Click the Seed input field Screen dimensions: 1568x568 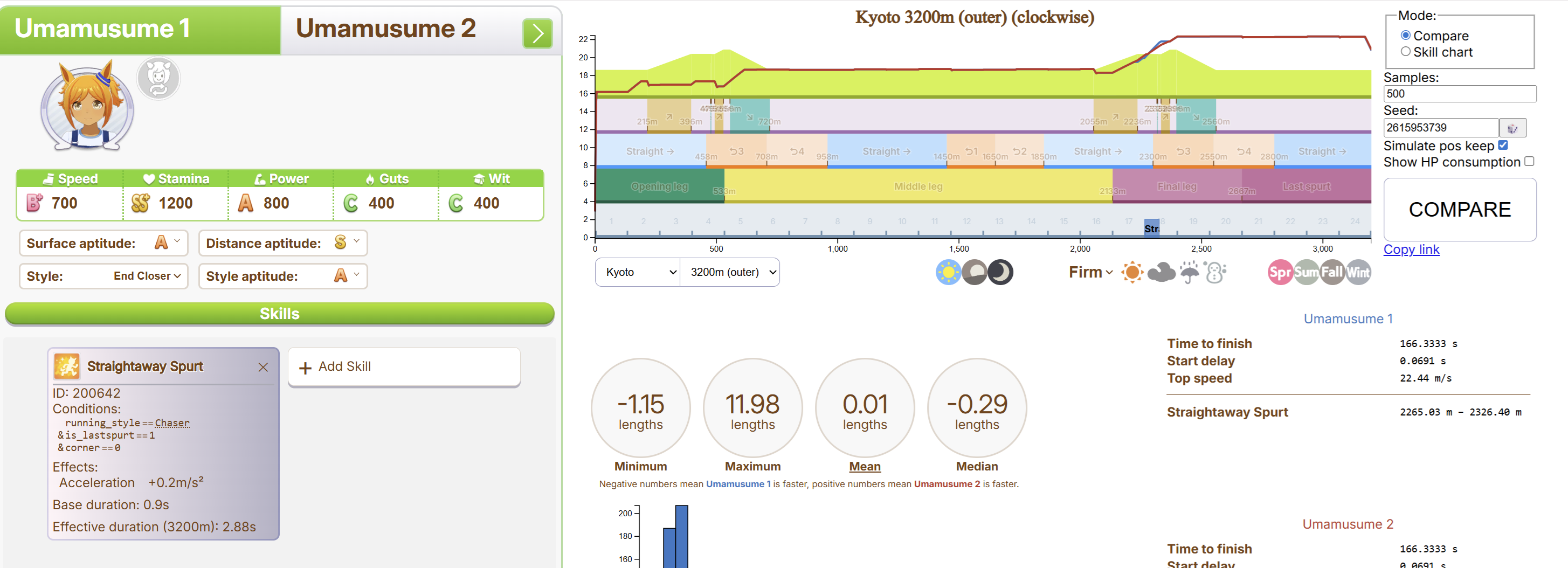click(x=1441, y=128)
